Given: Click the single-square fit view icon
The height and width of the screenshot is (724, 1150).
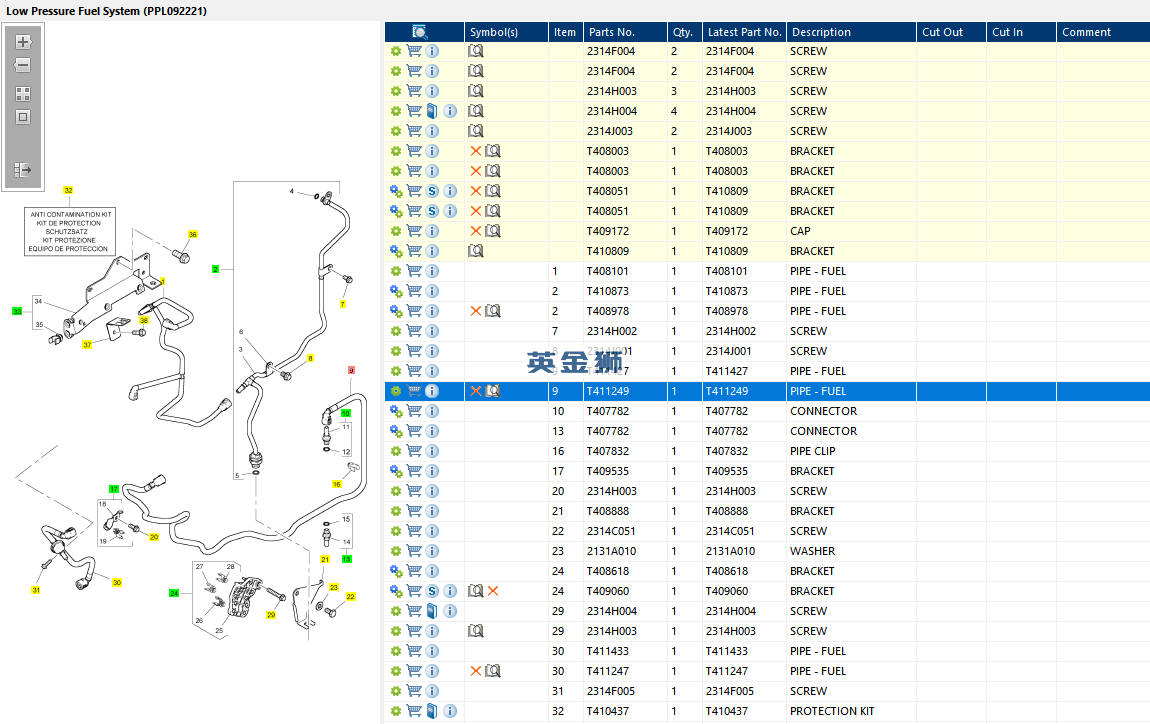Looking at the screenshot, I should tap(23, 117).
